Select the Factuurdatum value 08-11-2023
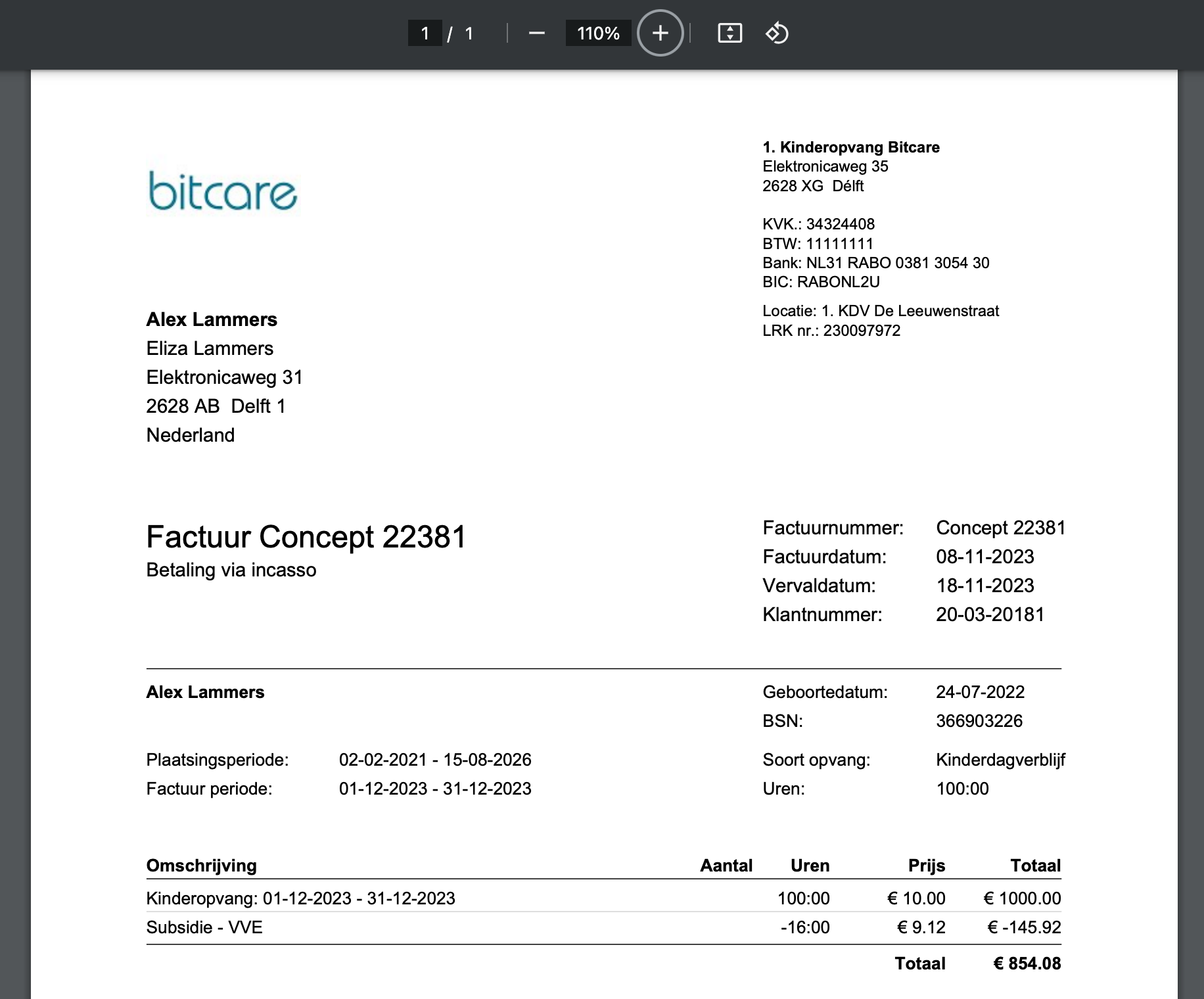 pyautogui.click(x=985, y=557)
